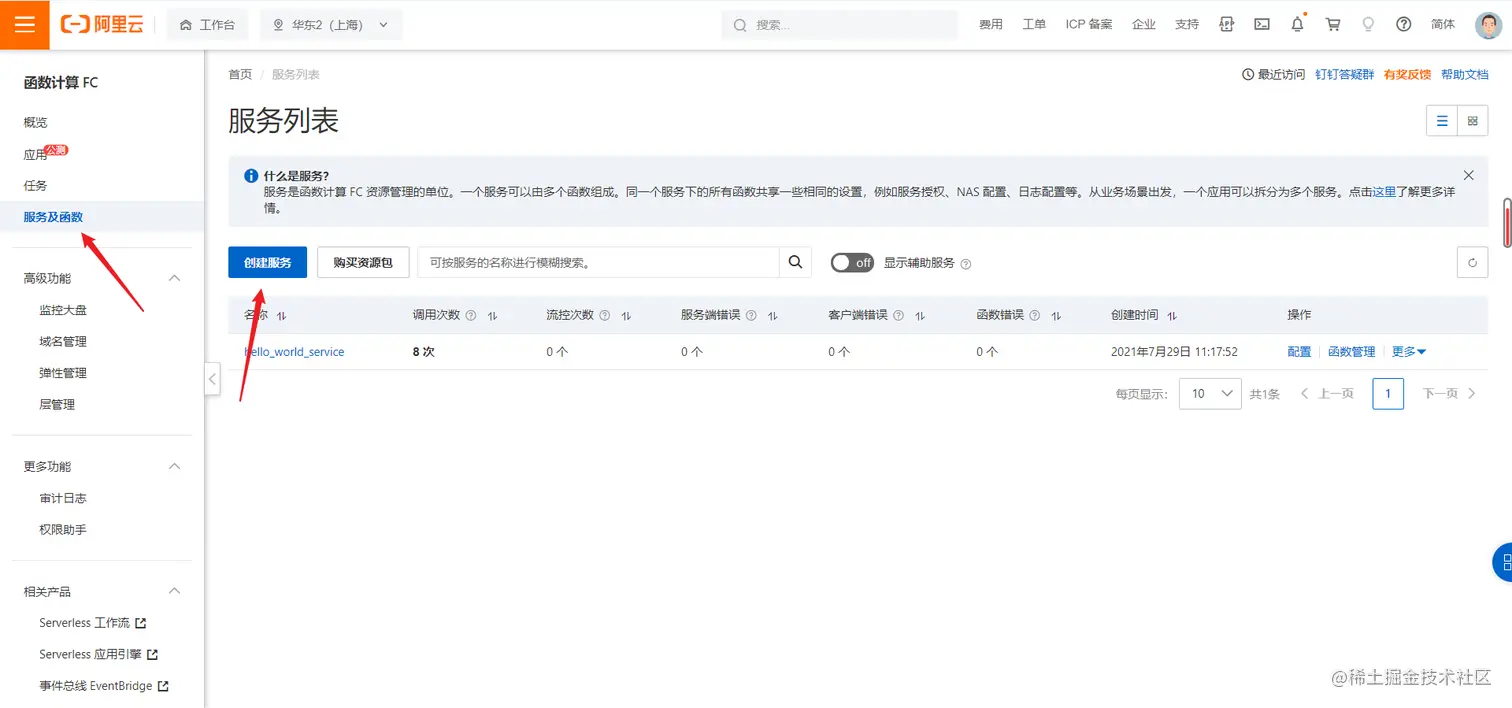Open the 工作台 workbench

coord(207,24)
